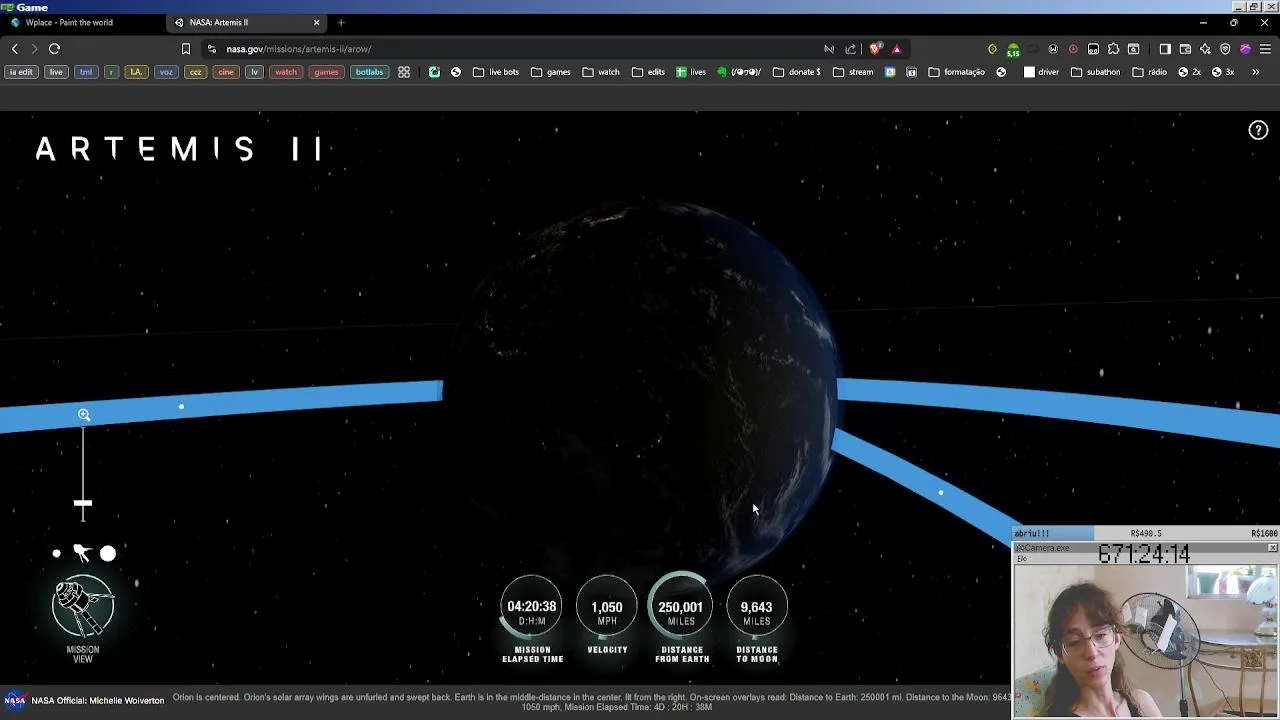Open the Brave Rewards triangle icon

click(897, 49)
